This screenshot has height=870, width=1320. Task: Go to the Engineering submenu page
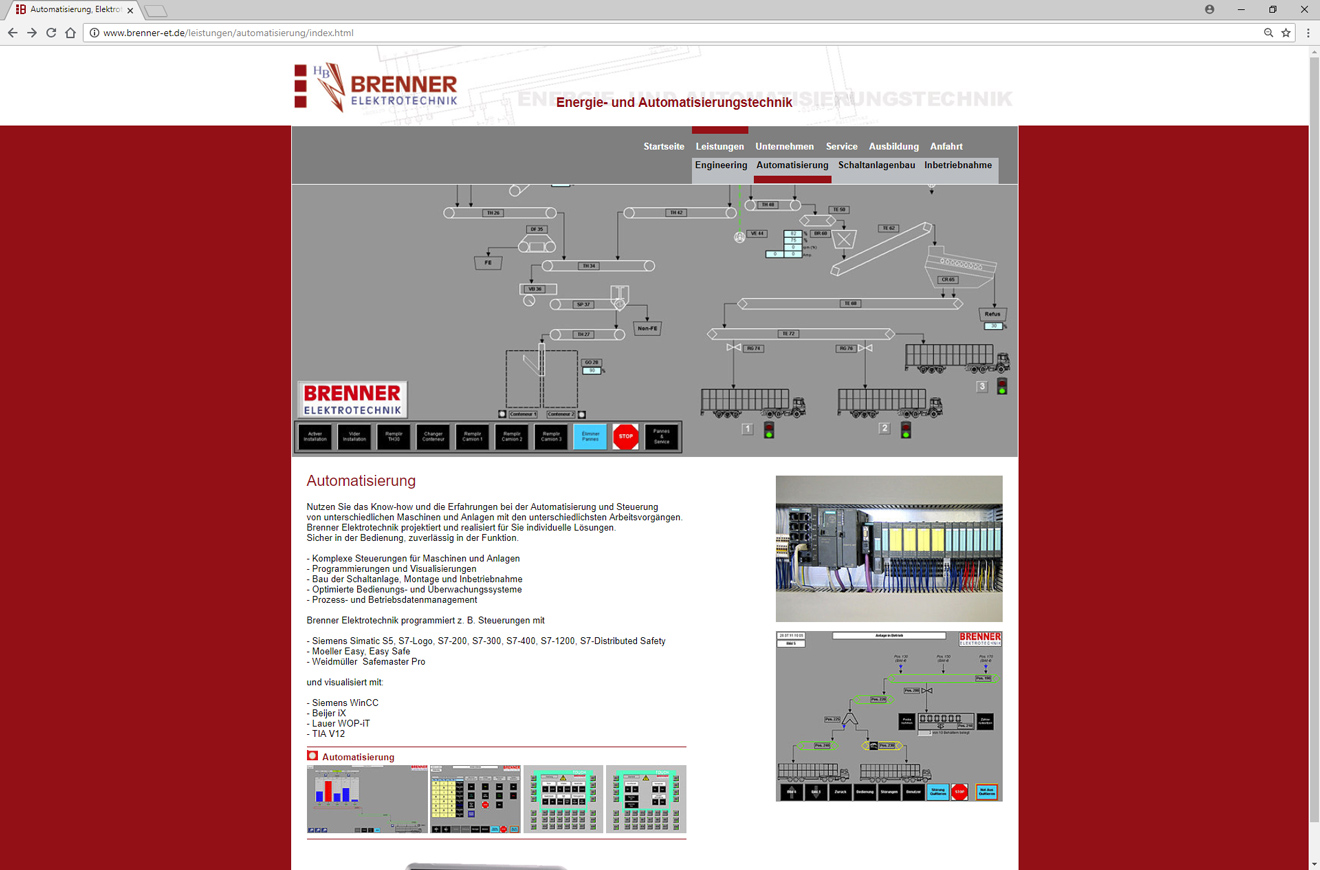pyautogui.click(x=721, y=166)
